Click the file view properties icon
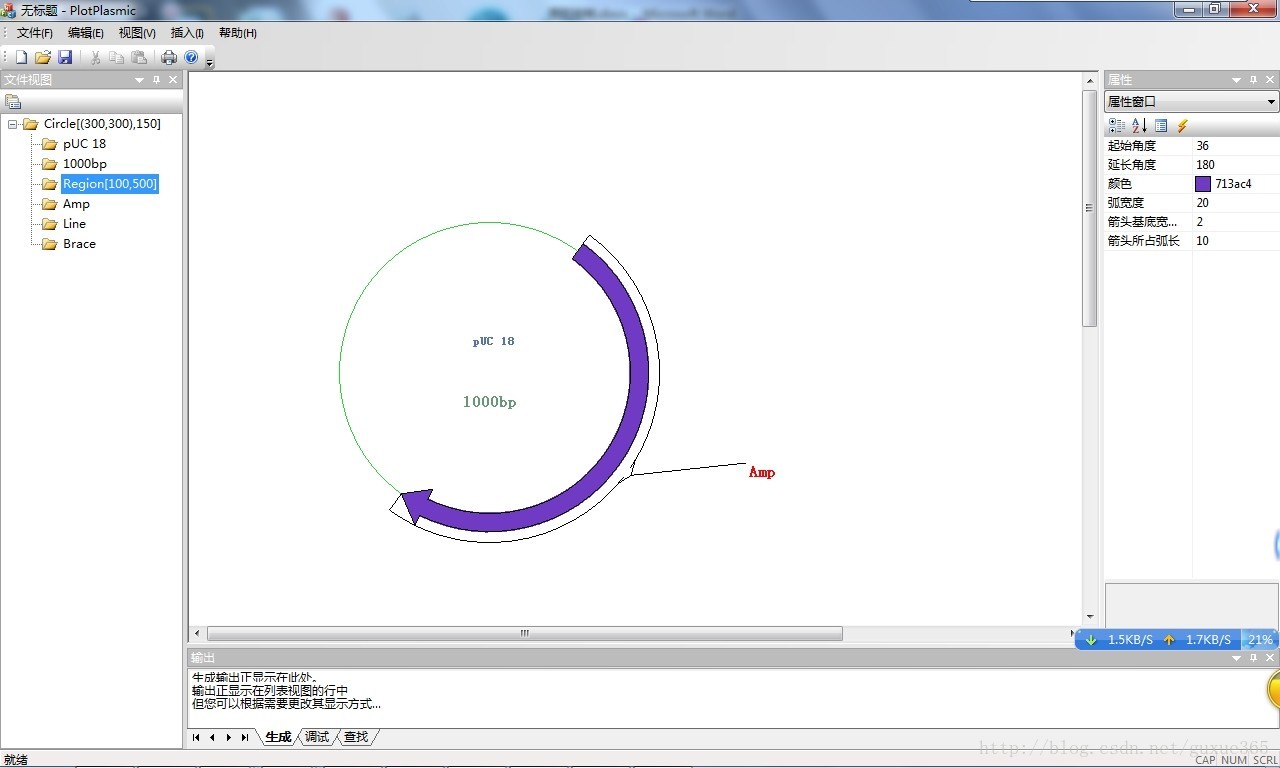The image size is (1280, 768). tap(13, 101)
